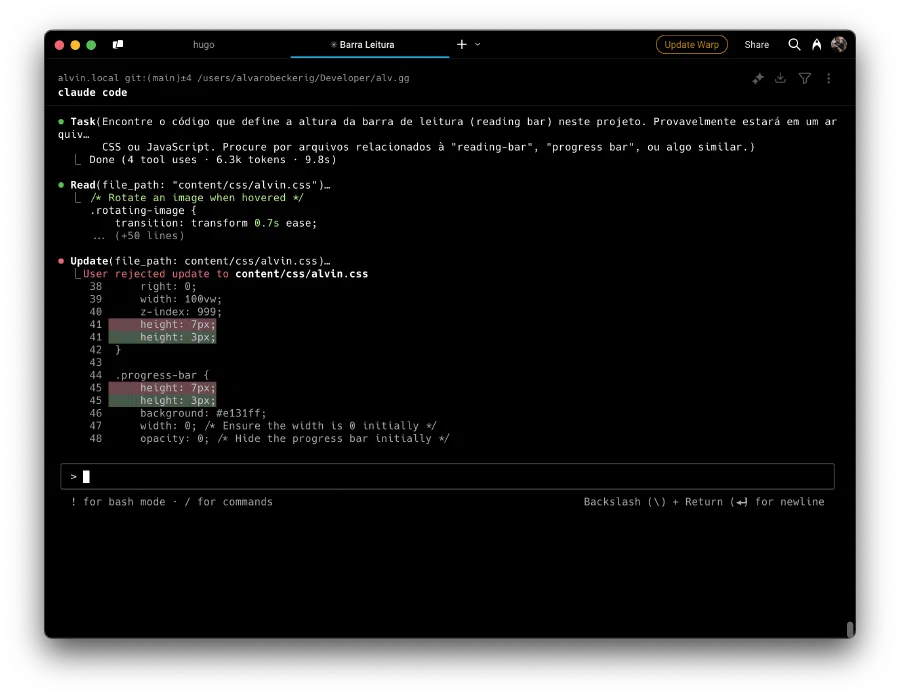Open the Warp AI agent icon
Viewport: 900px width, 697px height.
pyautogui.click(x=816, y=44)
